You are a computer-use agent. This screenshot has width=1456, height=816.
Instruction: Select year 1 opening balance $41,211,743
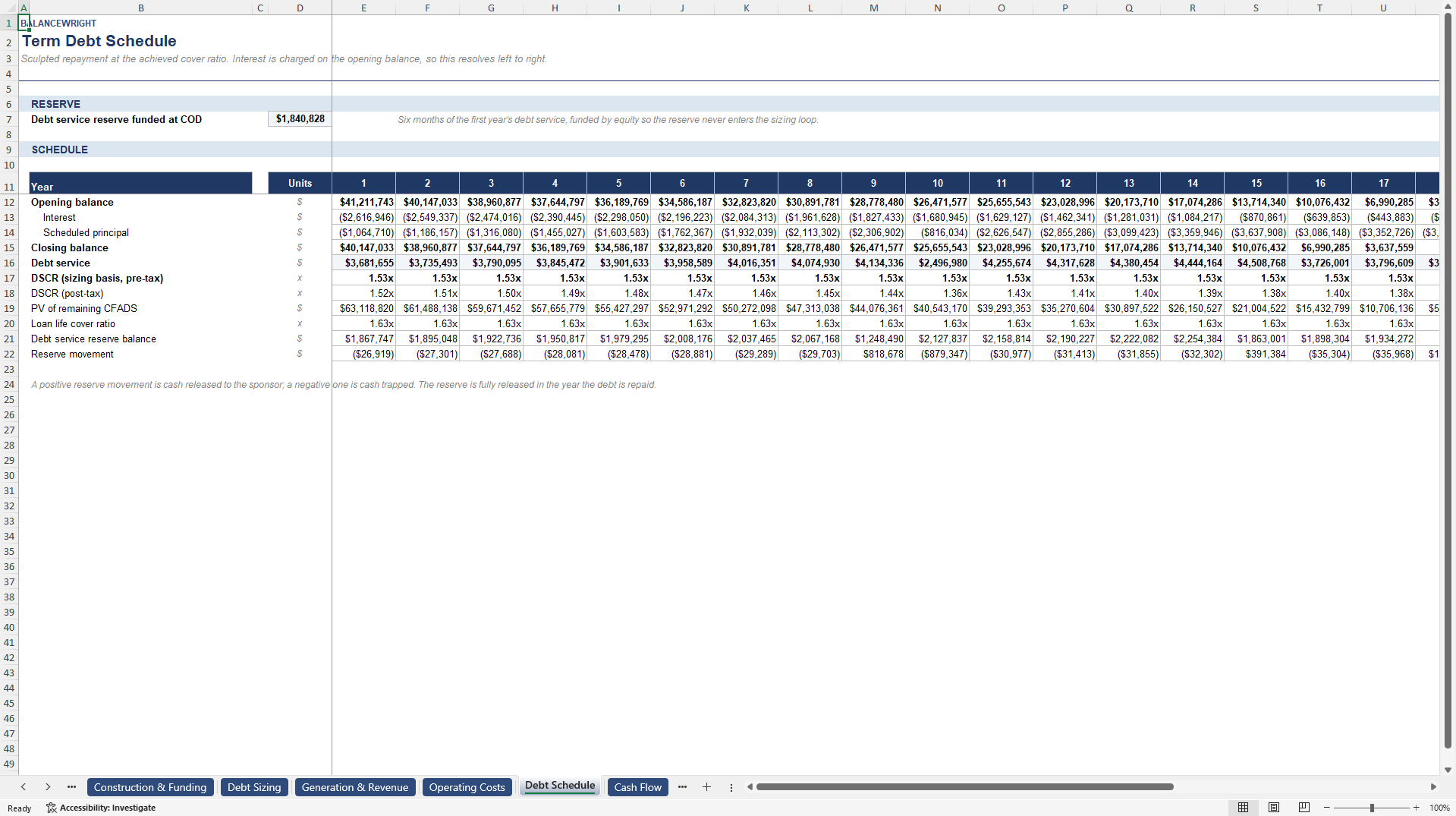(x=363, y=202)
